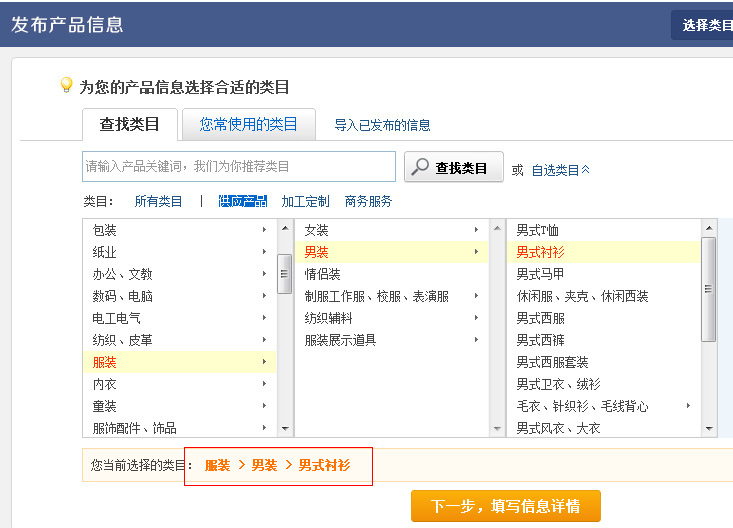
Task: Expand the arrow beside 服装
Action: point(264,362)
